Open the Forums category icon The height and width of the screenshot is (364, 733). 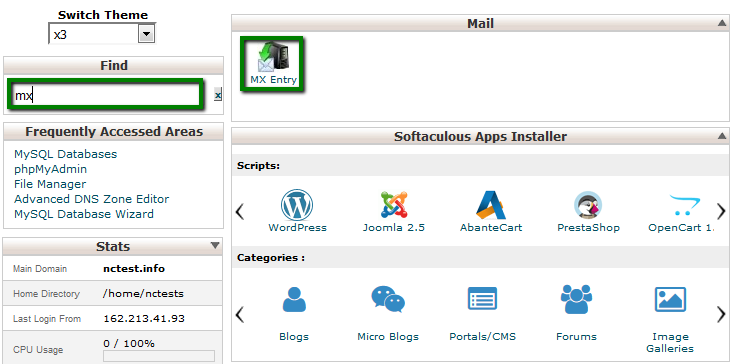[576, 299]
